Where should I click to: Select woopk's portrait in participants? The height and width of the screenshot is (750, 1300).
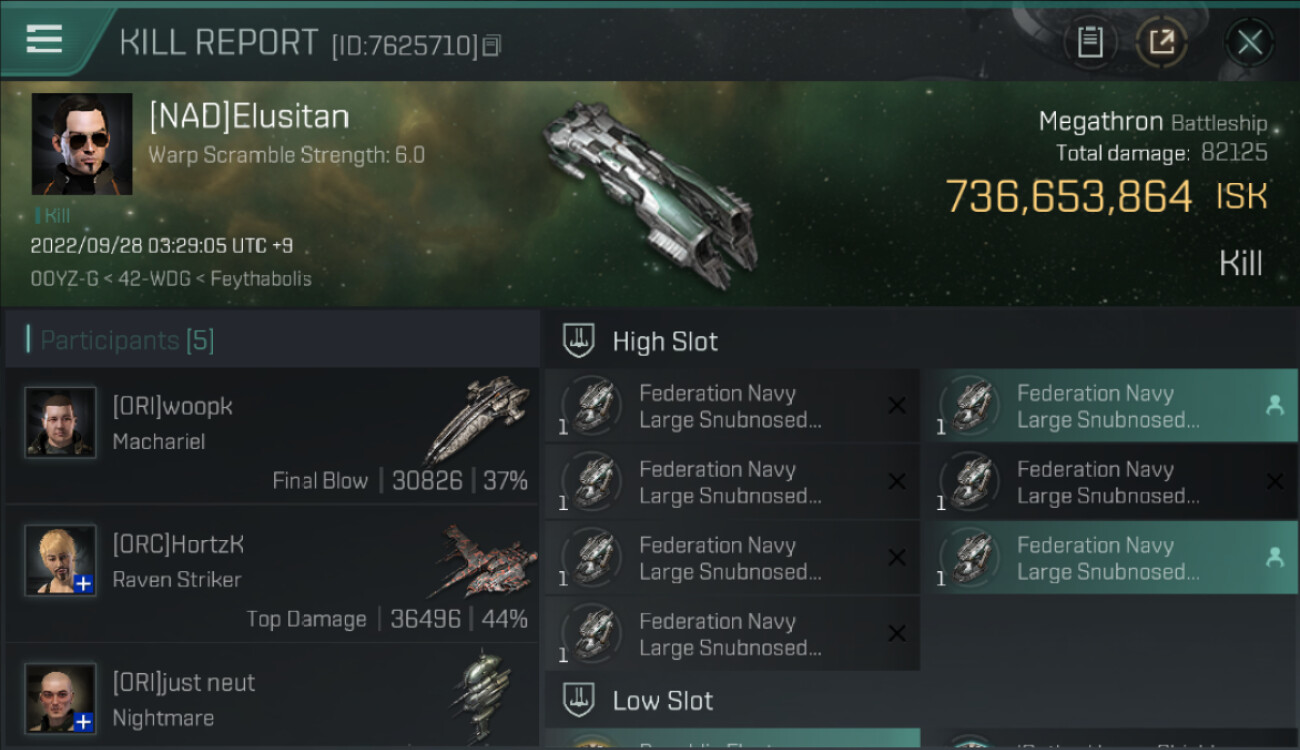[61, 423]
